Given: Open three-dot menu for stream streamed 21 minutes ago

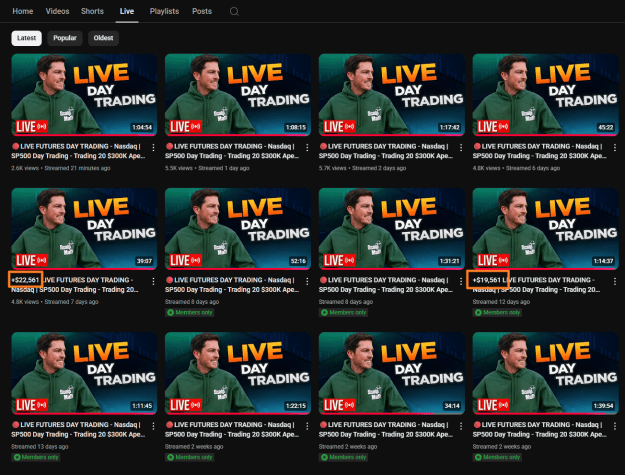Looking at the screenshot, I should (153, 147).
